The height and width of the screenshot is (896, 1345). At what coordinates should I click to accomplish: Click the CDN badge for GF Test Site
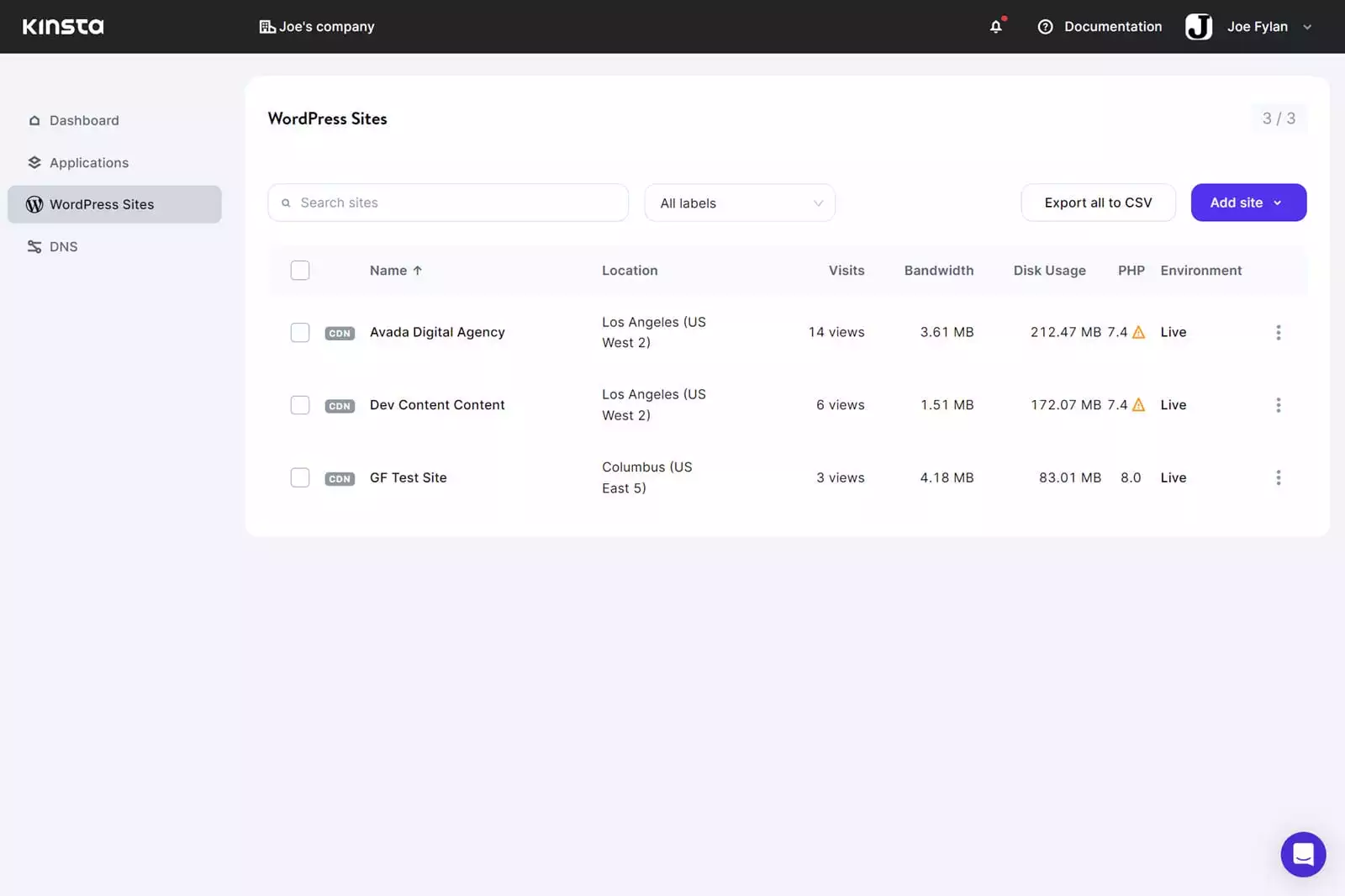coord(340,479)
